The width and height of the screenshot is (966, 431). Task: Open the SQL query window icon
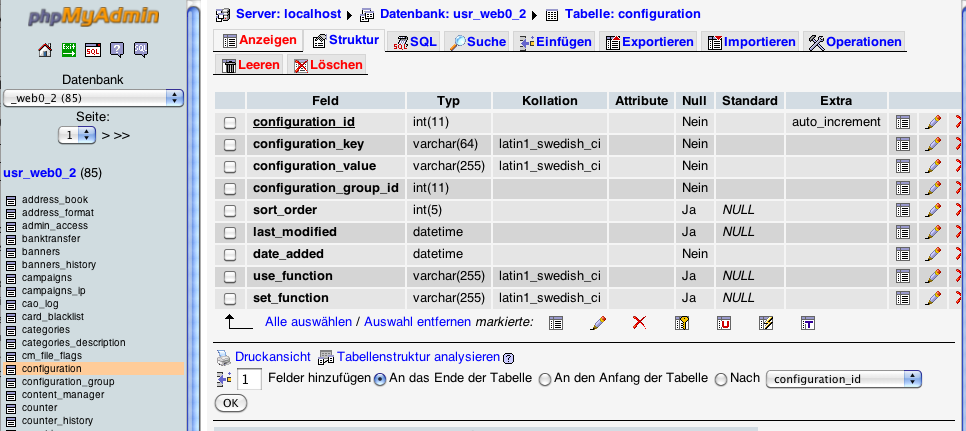[92, 49]
